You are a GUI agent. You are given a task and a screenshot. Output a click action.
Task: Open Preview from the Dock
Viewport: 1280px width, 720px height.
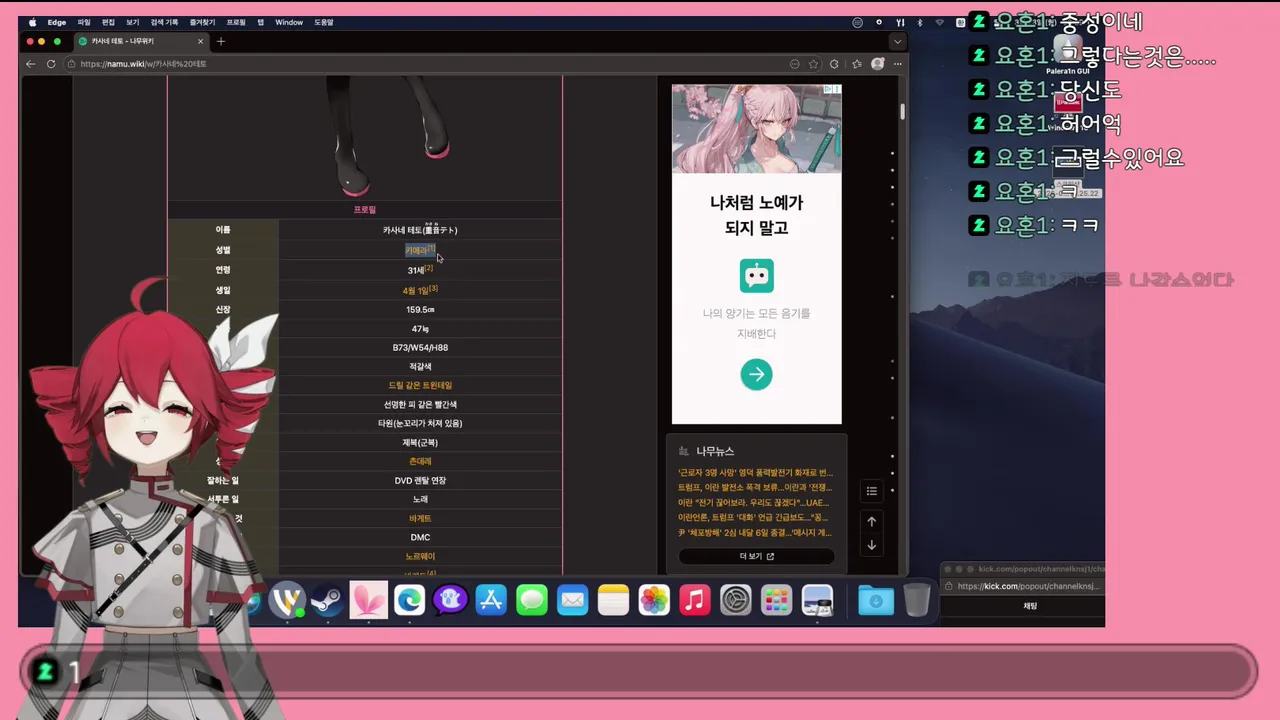click(x=817, y=601)
